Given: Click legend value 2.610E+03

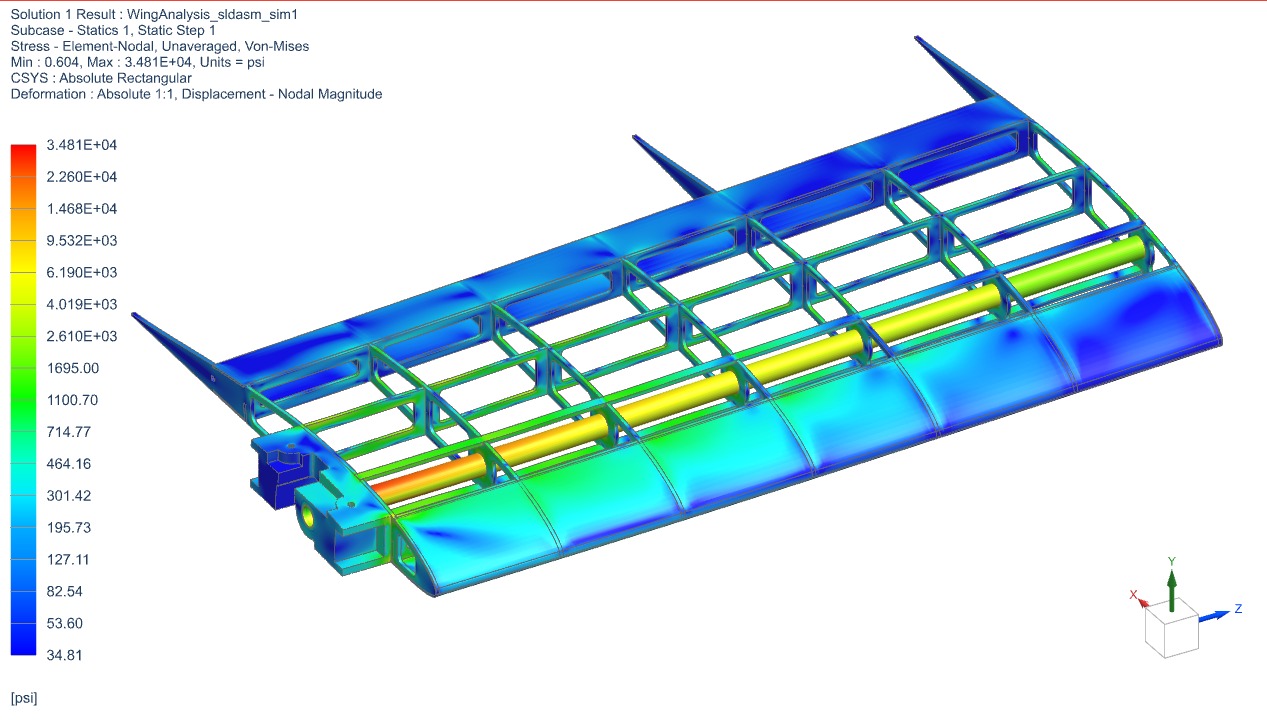Looking at the screenshot, I should [82, 337].
